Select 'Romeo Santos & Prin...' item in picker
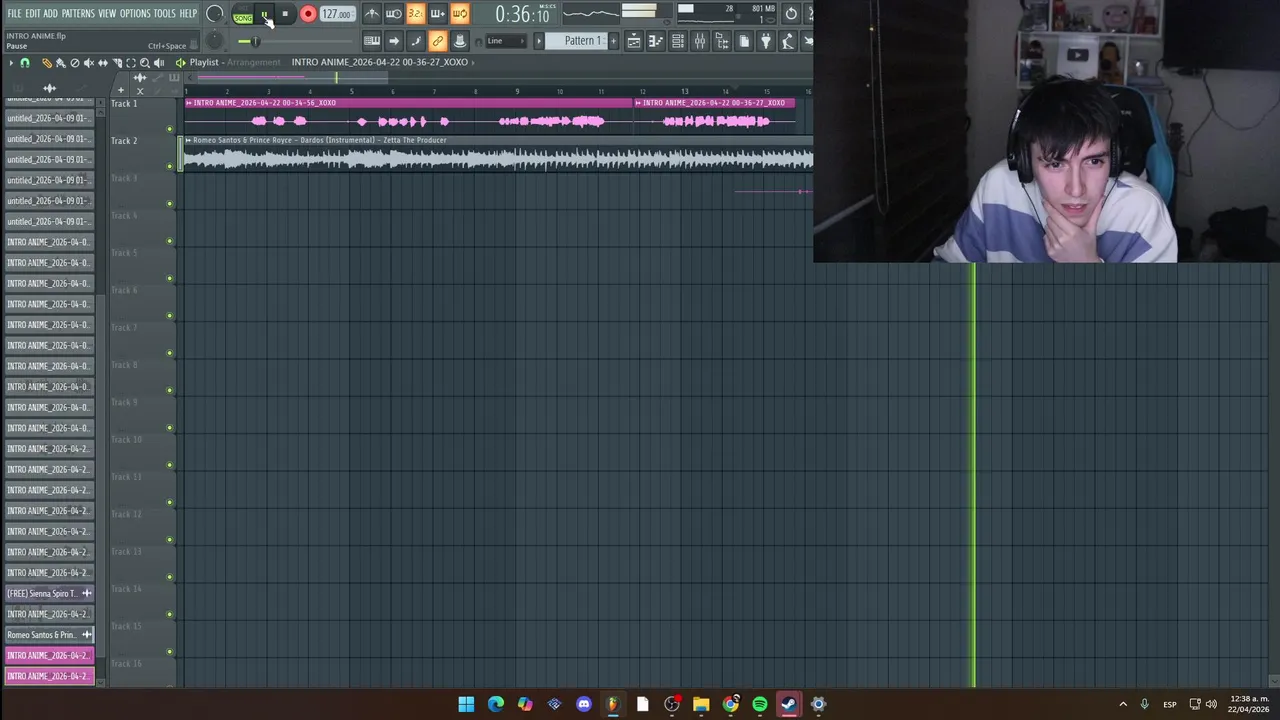 click(49, 635)
